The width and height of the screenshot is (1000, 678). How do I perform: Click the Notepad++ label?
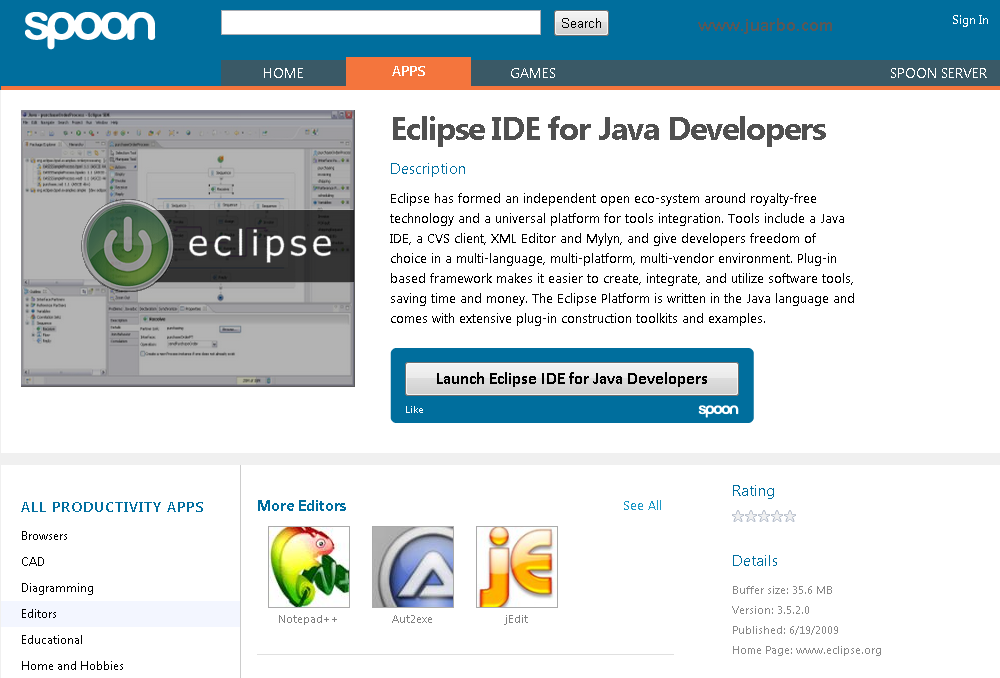[x=308, y=619]
